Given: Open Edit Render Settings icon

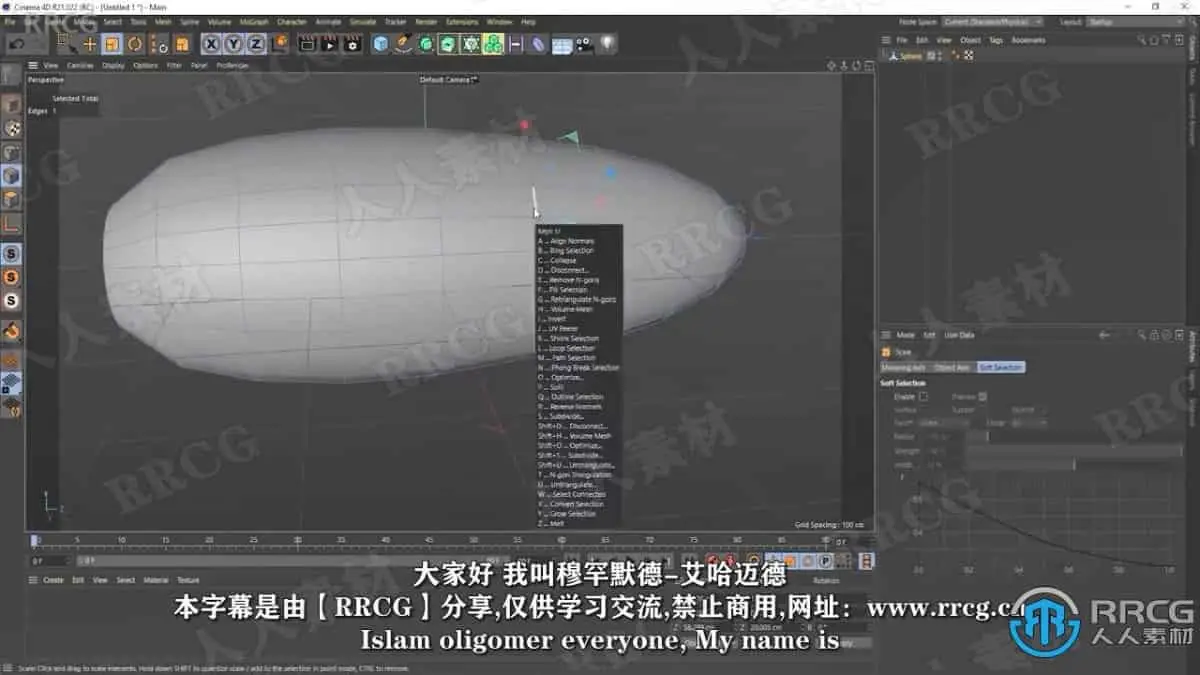Looking at the screenshot, I should pos(352,44).
